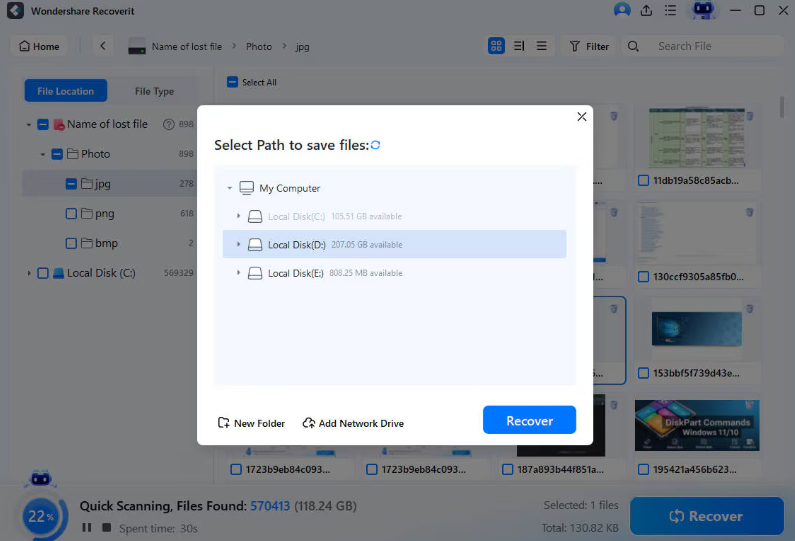Collapse the Photo tree node
The width and height of the screenshot is (795, 541).
pos(43,154)
